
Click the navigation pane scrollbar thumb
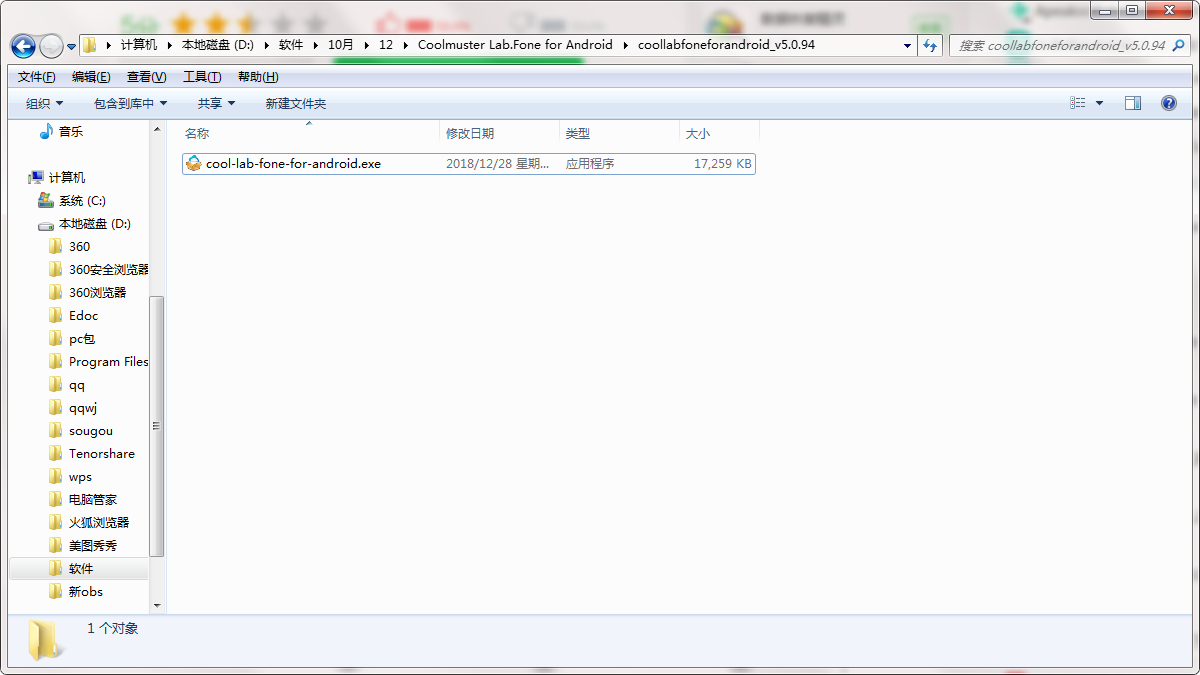[157, 426]
